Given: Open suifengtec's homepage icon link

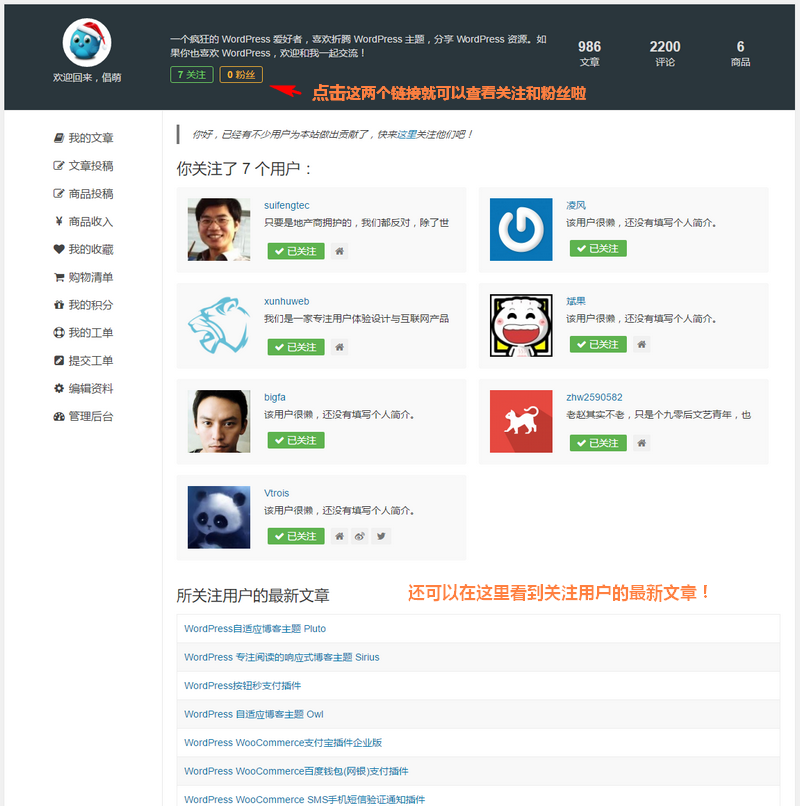Looking at the screenshot, I should 339,251.
